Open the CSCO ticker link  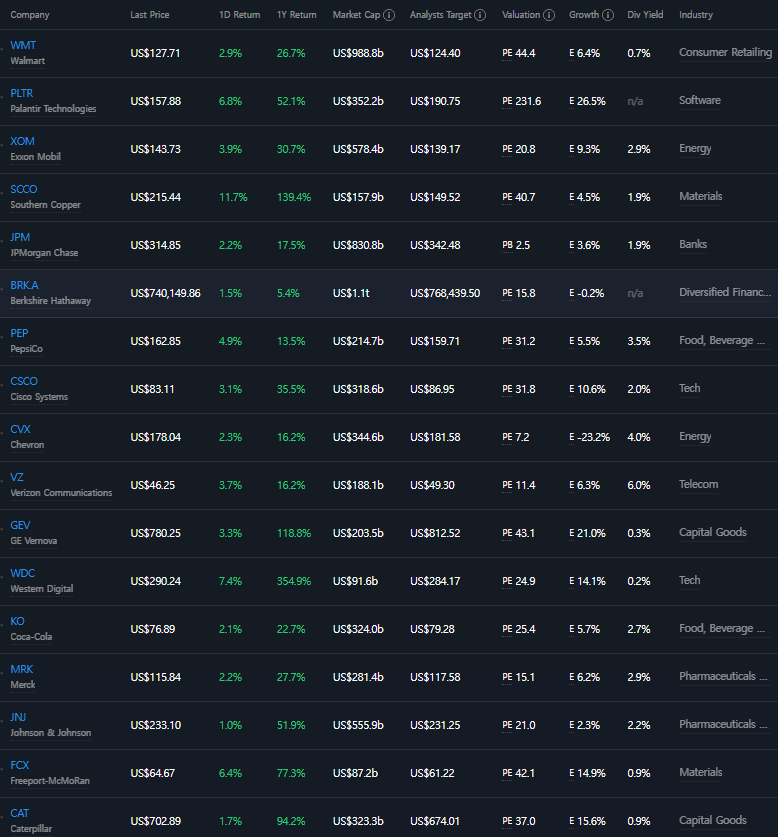pyautogui.click(x=24, y=382)
